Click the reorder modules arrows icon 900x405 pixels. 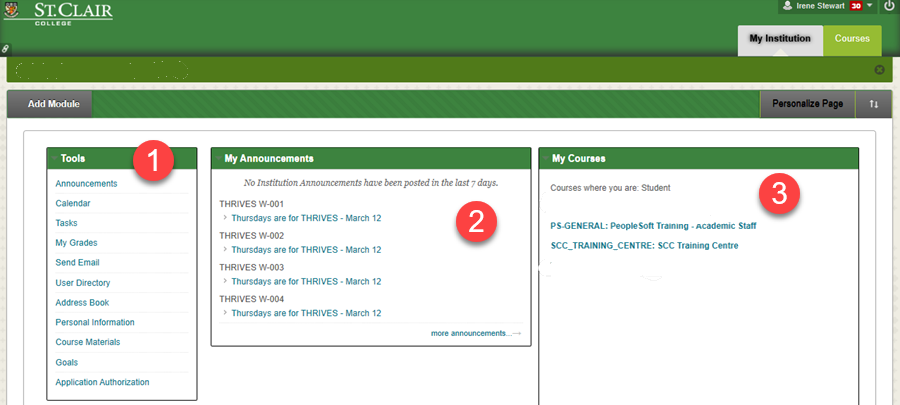[874, 104]
